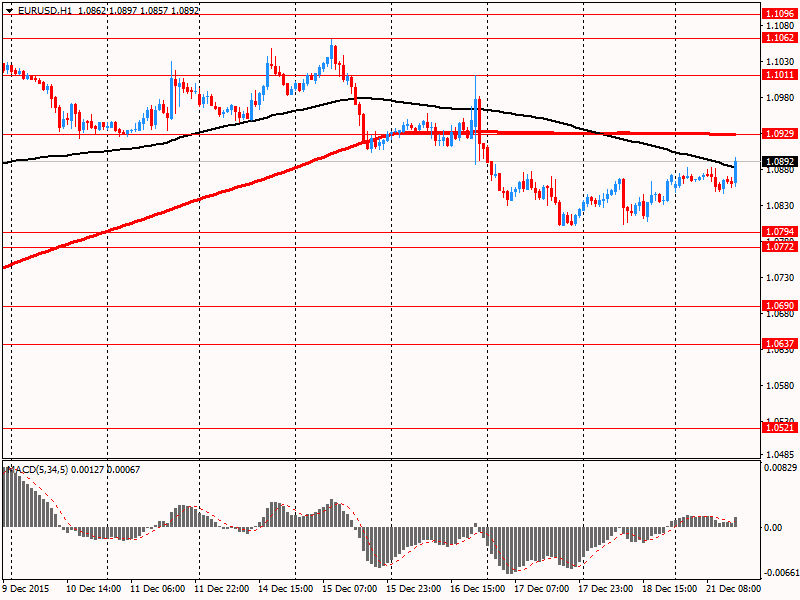This screenshot has width=800, height=600.
Task: Select the MACD scale value -0.00661
Action: 780,572
